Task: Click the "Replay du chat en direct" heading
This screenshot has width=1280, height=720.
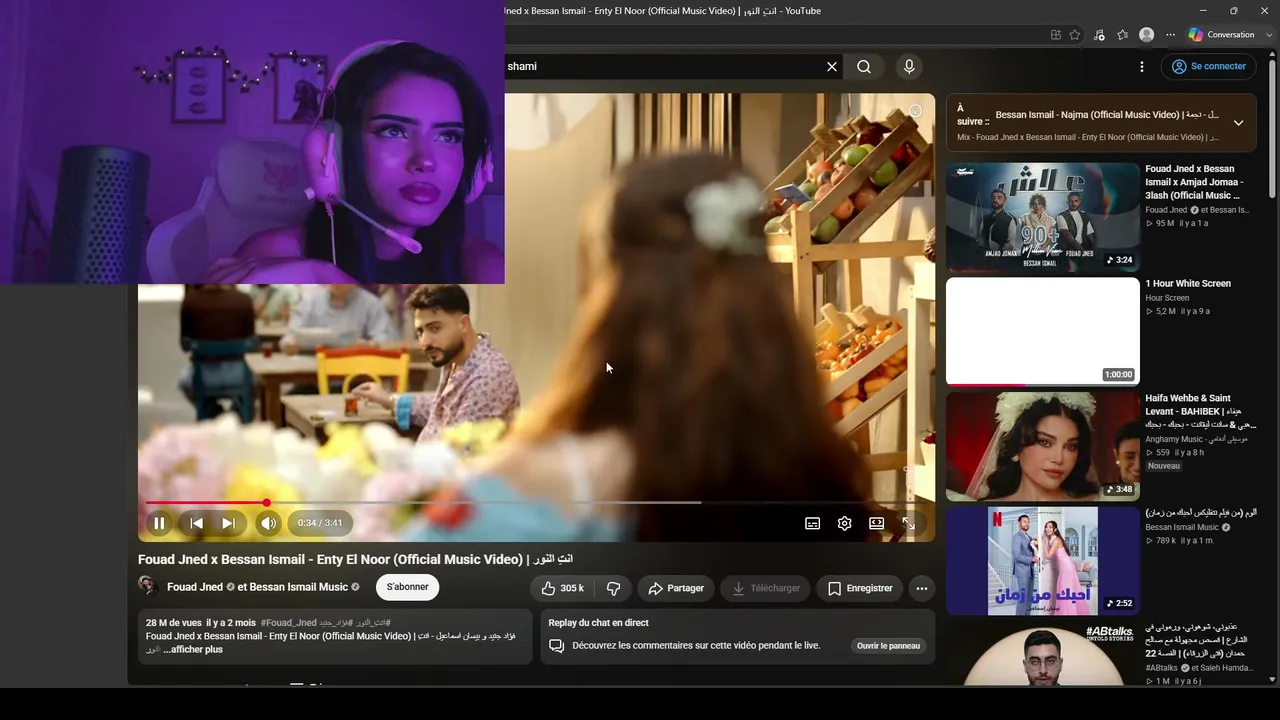Action: click(x=598, y=623)
